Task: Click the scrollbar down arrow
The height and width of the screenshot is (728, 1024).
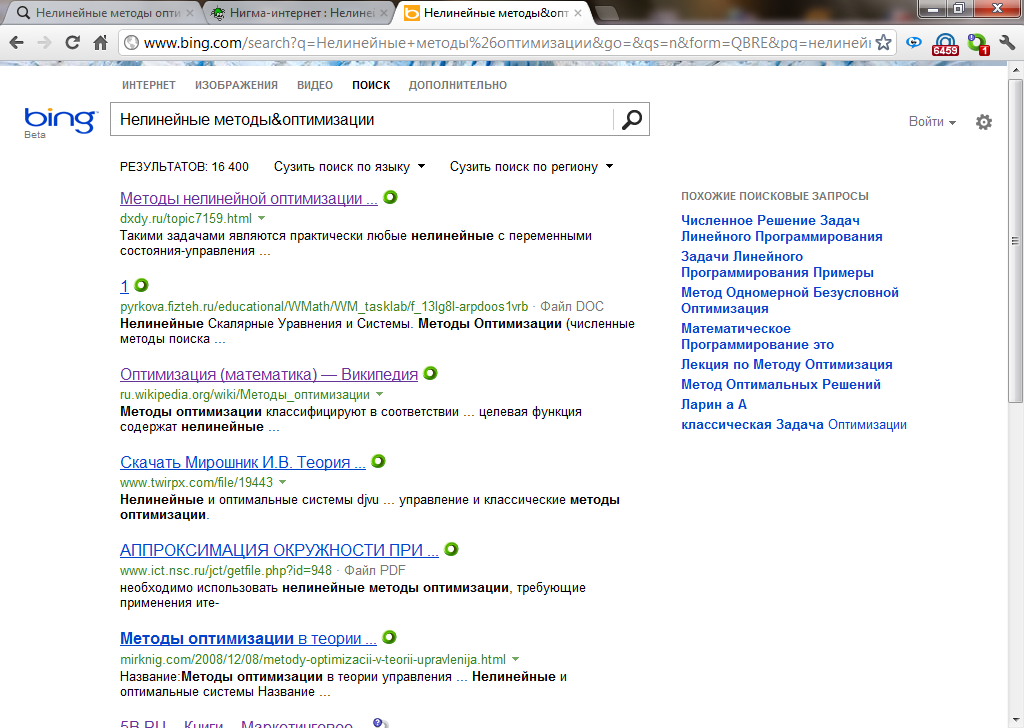Action: coord(1015,721)
